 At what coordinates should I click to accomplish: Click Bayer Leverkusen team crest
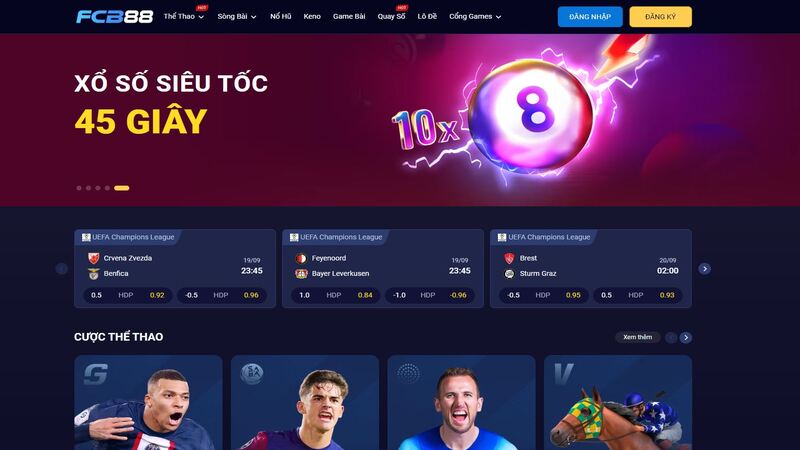coord(302,273)
